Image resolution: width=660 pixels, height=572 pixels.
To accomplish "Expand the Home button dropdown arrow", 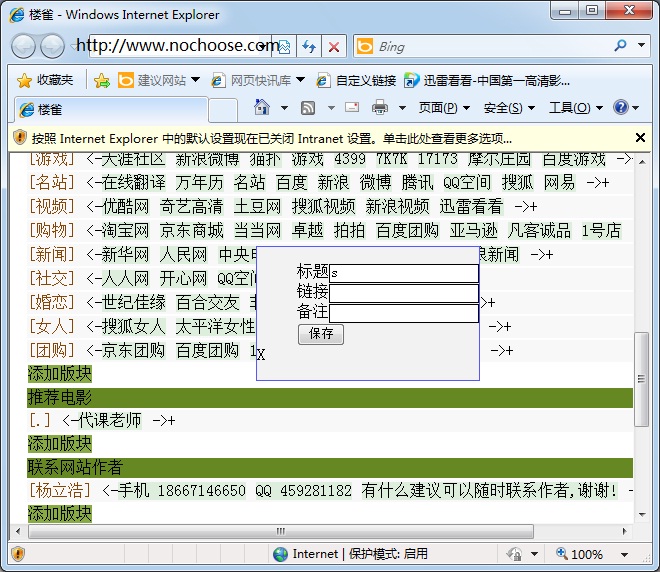I will [x=285, y=108].
